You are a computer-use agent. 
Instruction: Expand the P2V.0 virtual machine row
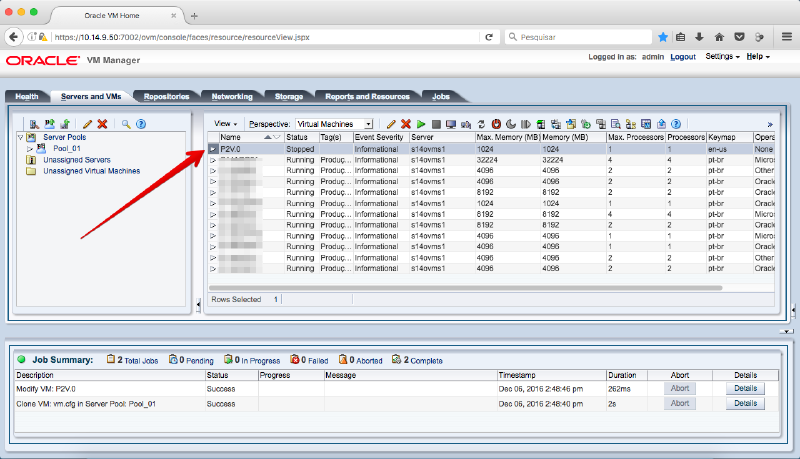[213, 149]
